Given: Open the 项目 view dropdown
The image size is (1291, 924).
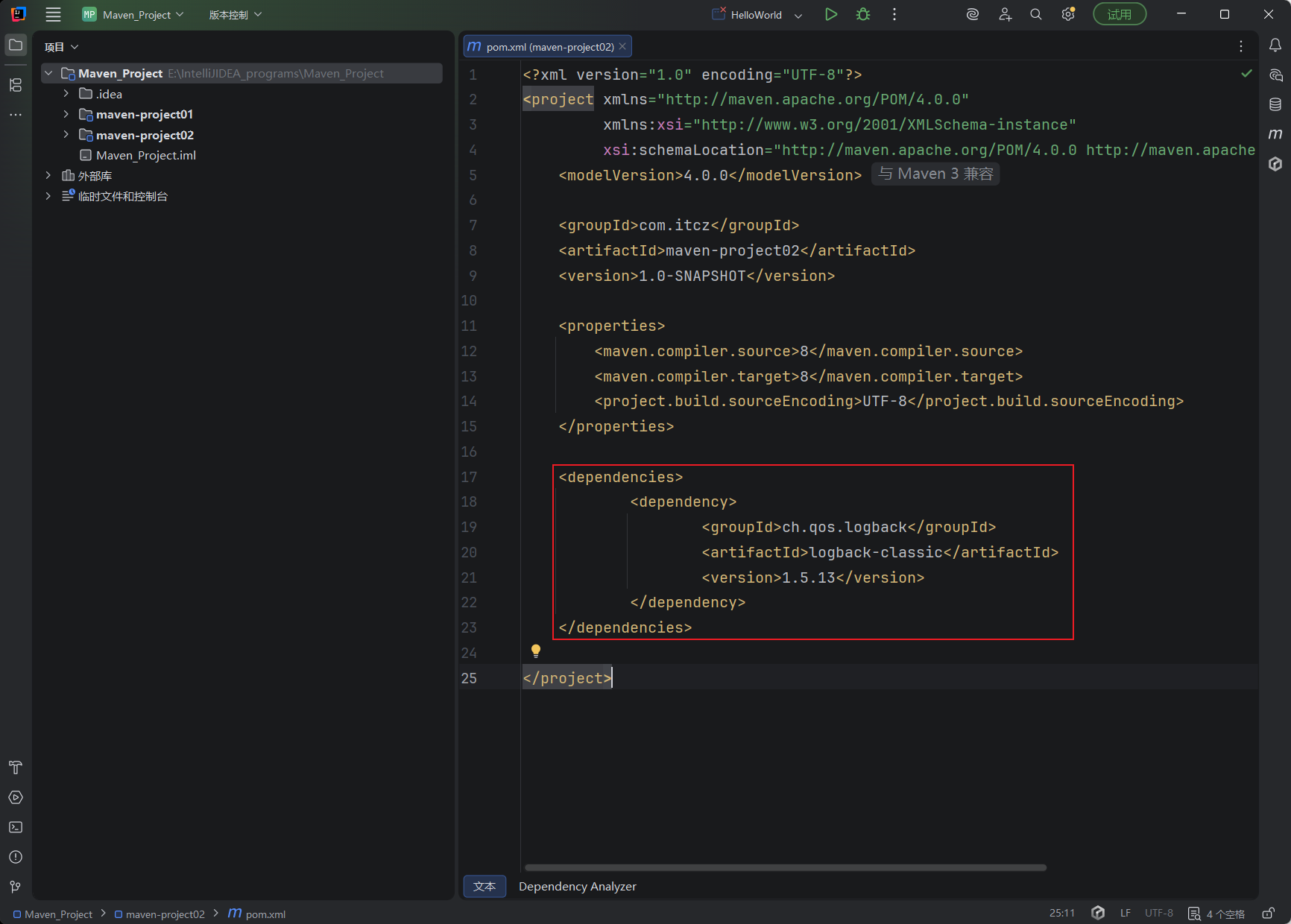Looking at the screenshot, I should coord(61,47).
